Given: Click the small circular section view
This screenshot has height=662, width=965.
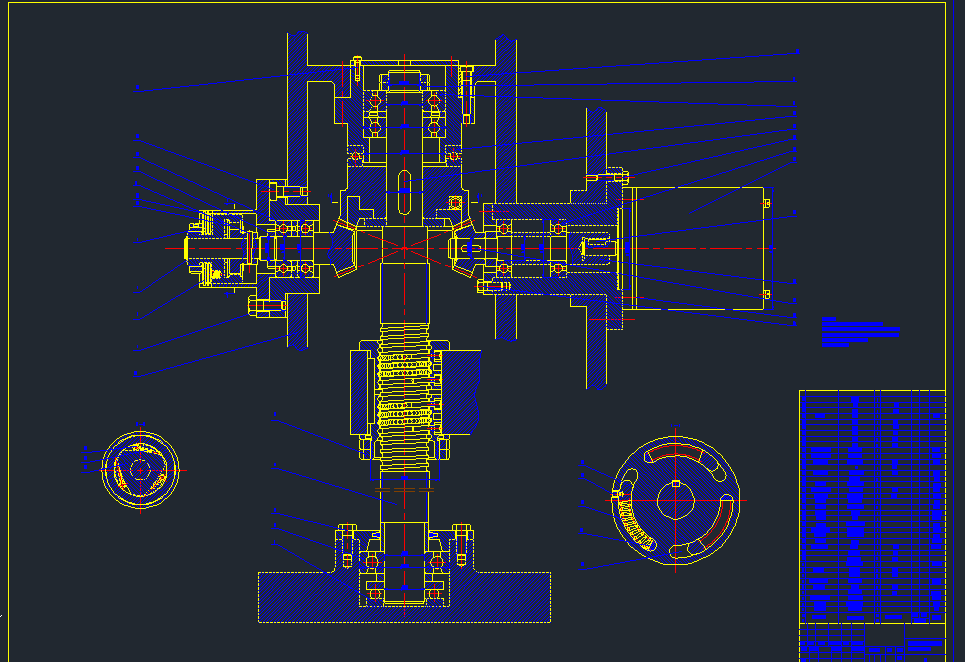Looking at the screenshot, I should pos(140,470).
